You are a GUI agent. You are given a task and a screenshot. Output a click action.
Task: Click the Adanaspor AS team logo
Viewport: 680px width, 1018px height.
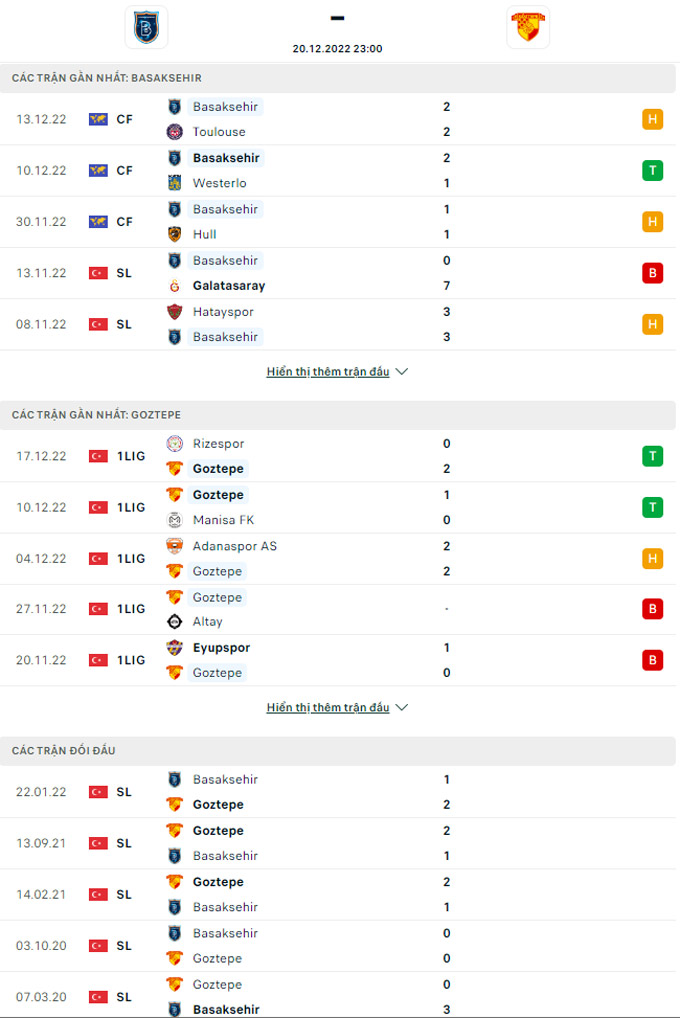(x=174, y=546)
